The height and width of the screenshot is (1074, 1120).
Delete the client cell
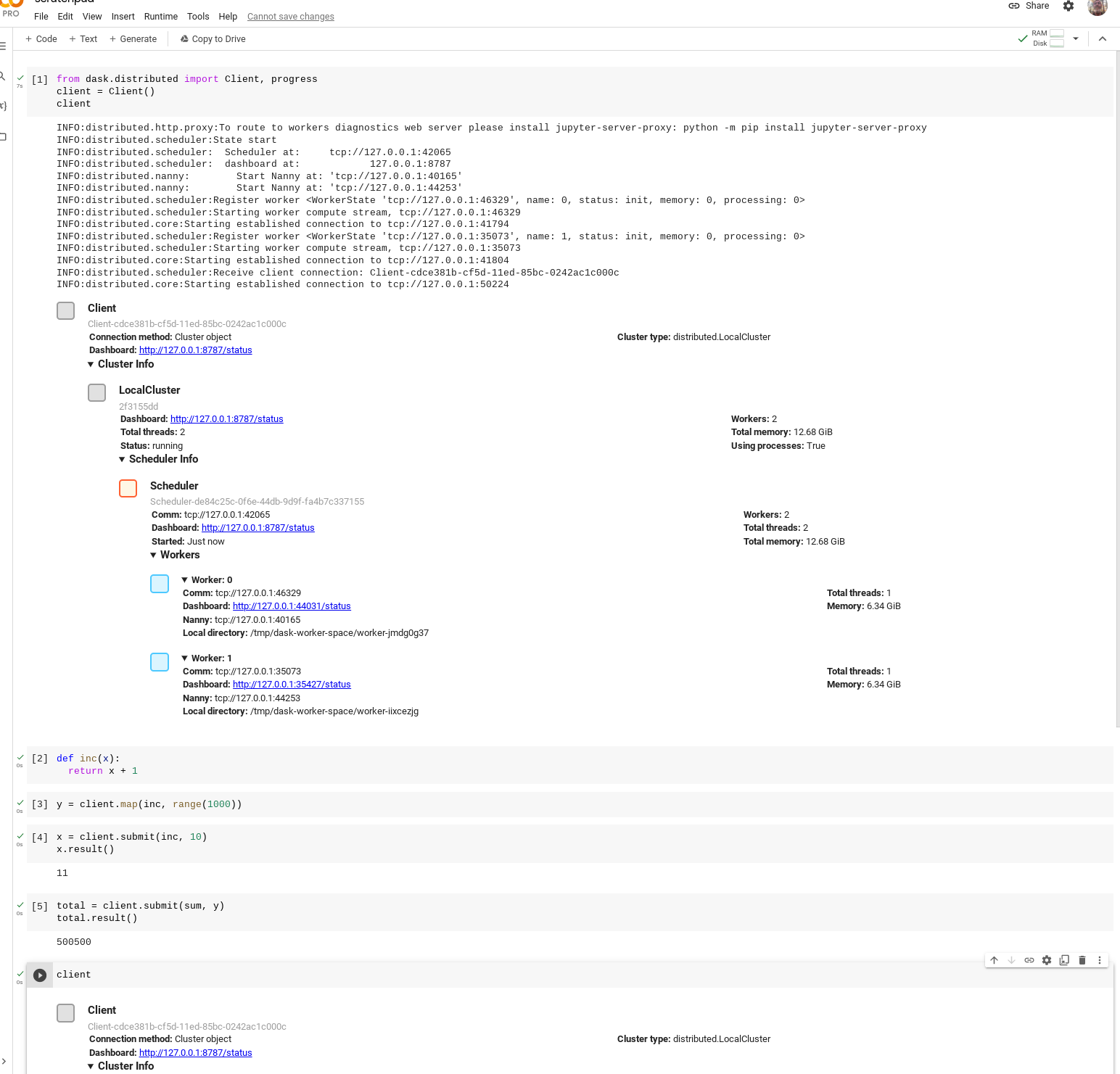1082,959
